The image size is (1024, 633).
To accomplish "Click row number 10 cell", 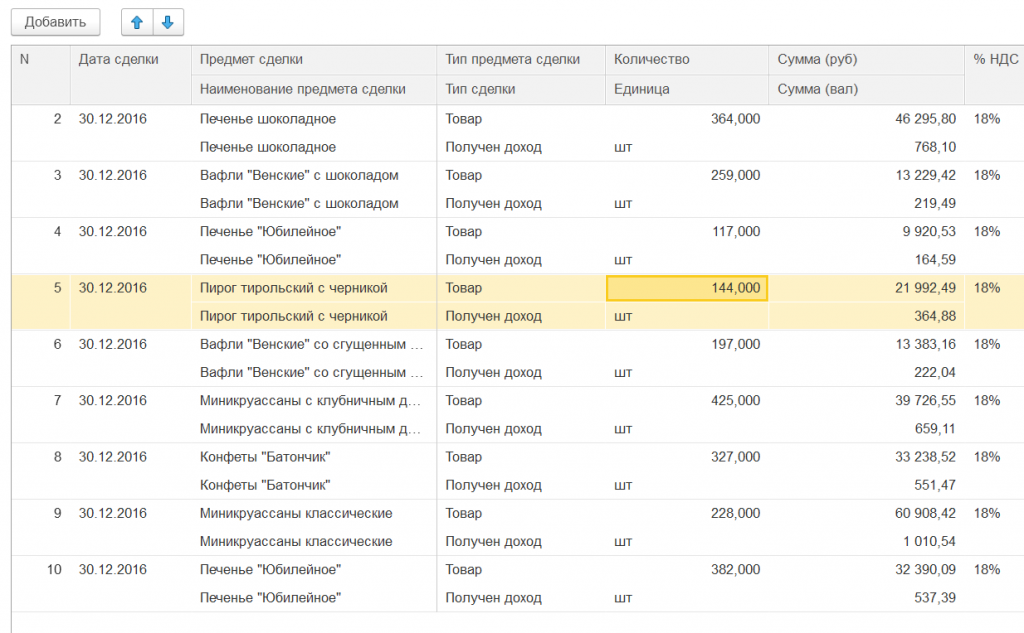I will (54, 569).
